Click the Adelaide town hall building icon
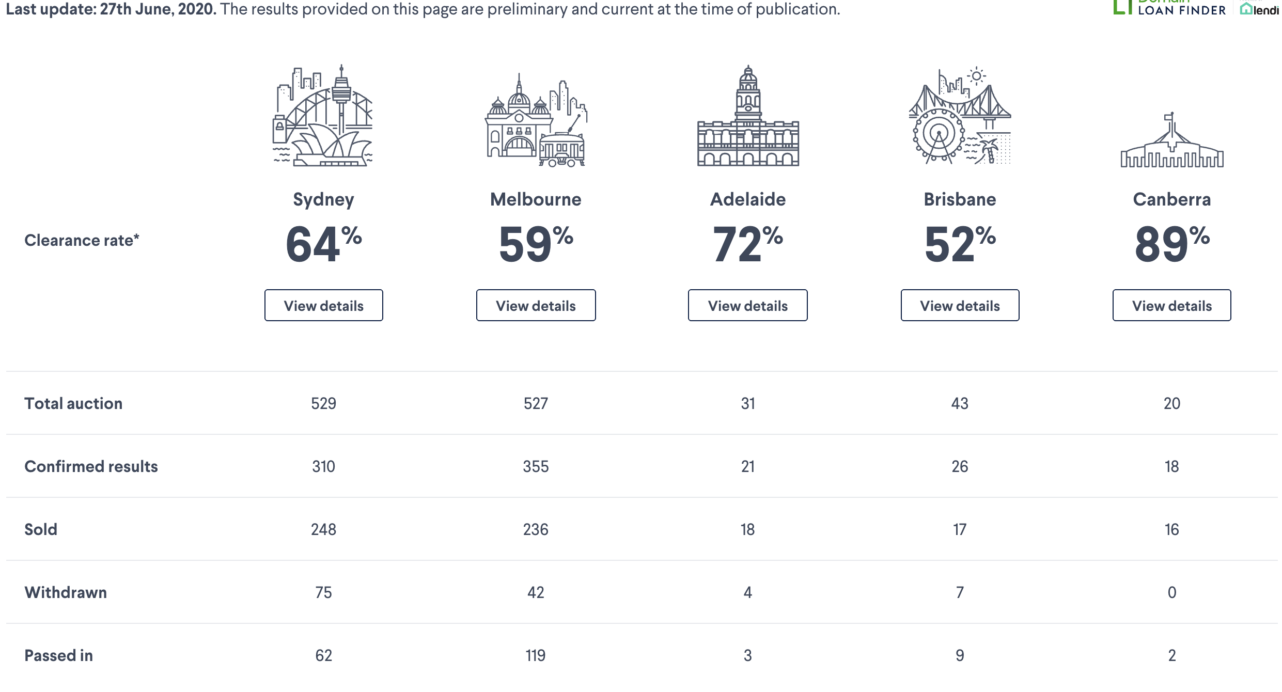This screenshot has height=692, width=1282. [x=748, y=117]
